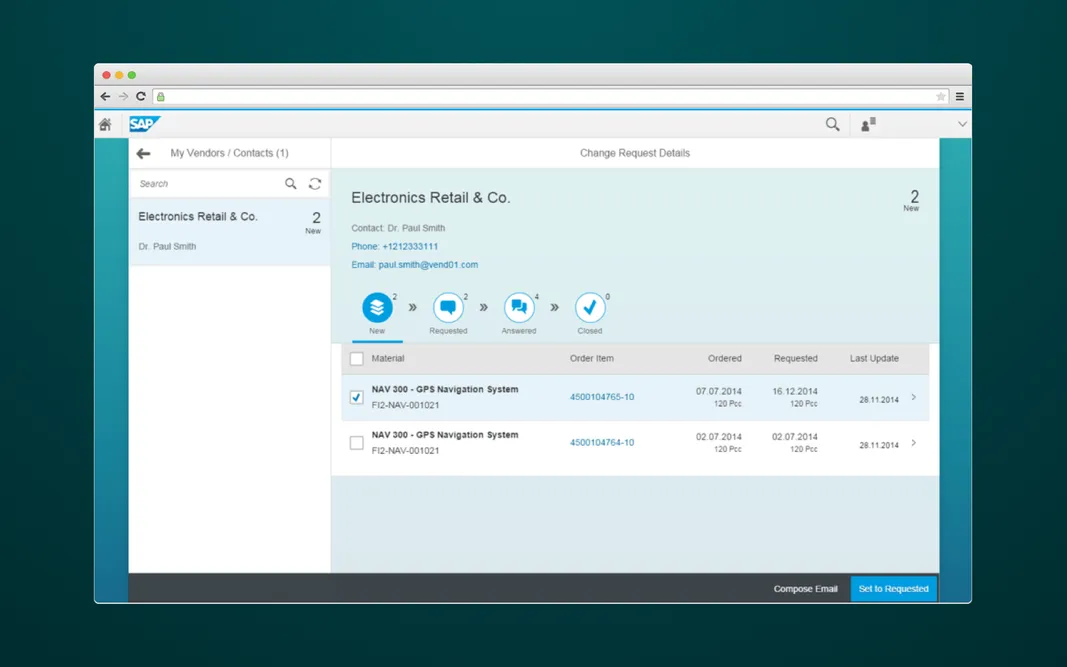Viewport: 1067px width, 667px height.
Task: Click the user profile icon in header
Action: click(x=868, y=124)
